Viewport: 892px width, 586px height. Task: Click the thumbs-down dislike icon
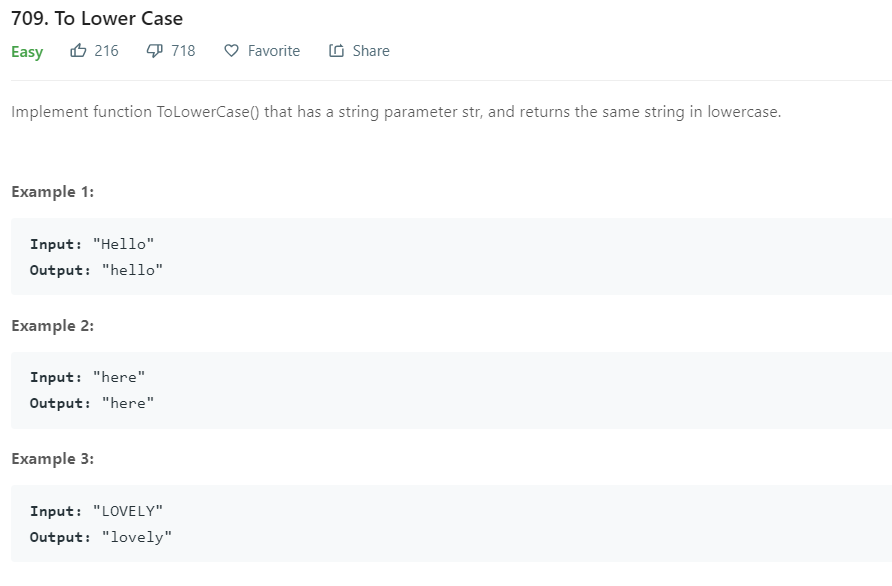coord(155,51)
